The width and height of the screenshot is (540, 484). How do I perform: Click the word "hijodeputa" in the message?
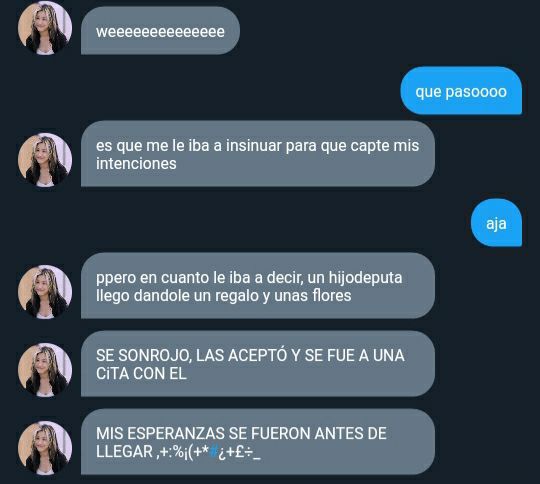(x=365, y=278)
